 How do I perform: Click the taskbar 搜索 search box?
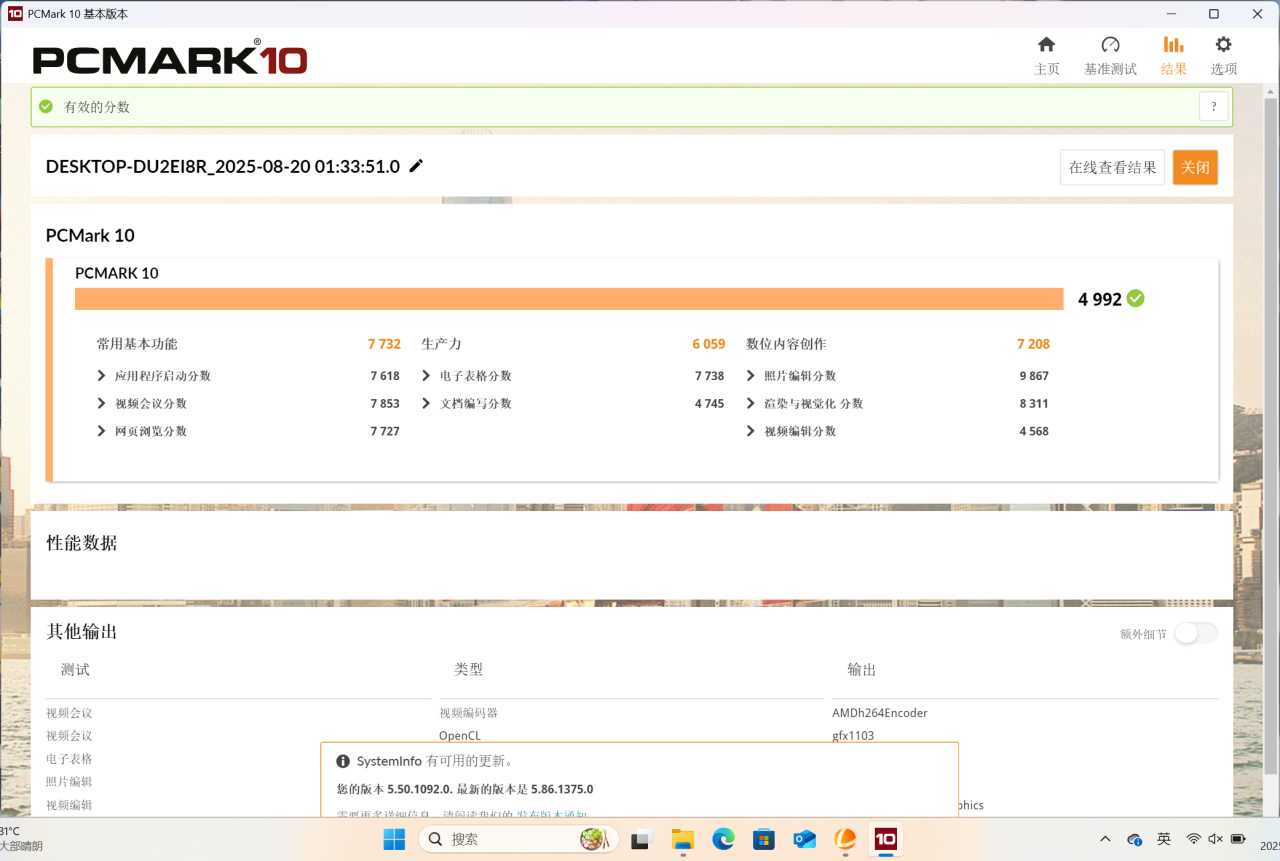point(518,839)
